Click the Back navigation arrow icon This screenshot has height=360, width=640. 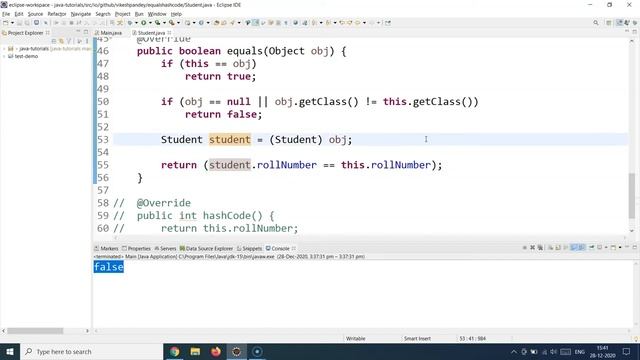(358, 23)
